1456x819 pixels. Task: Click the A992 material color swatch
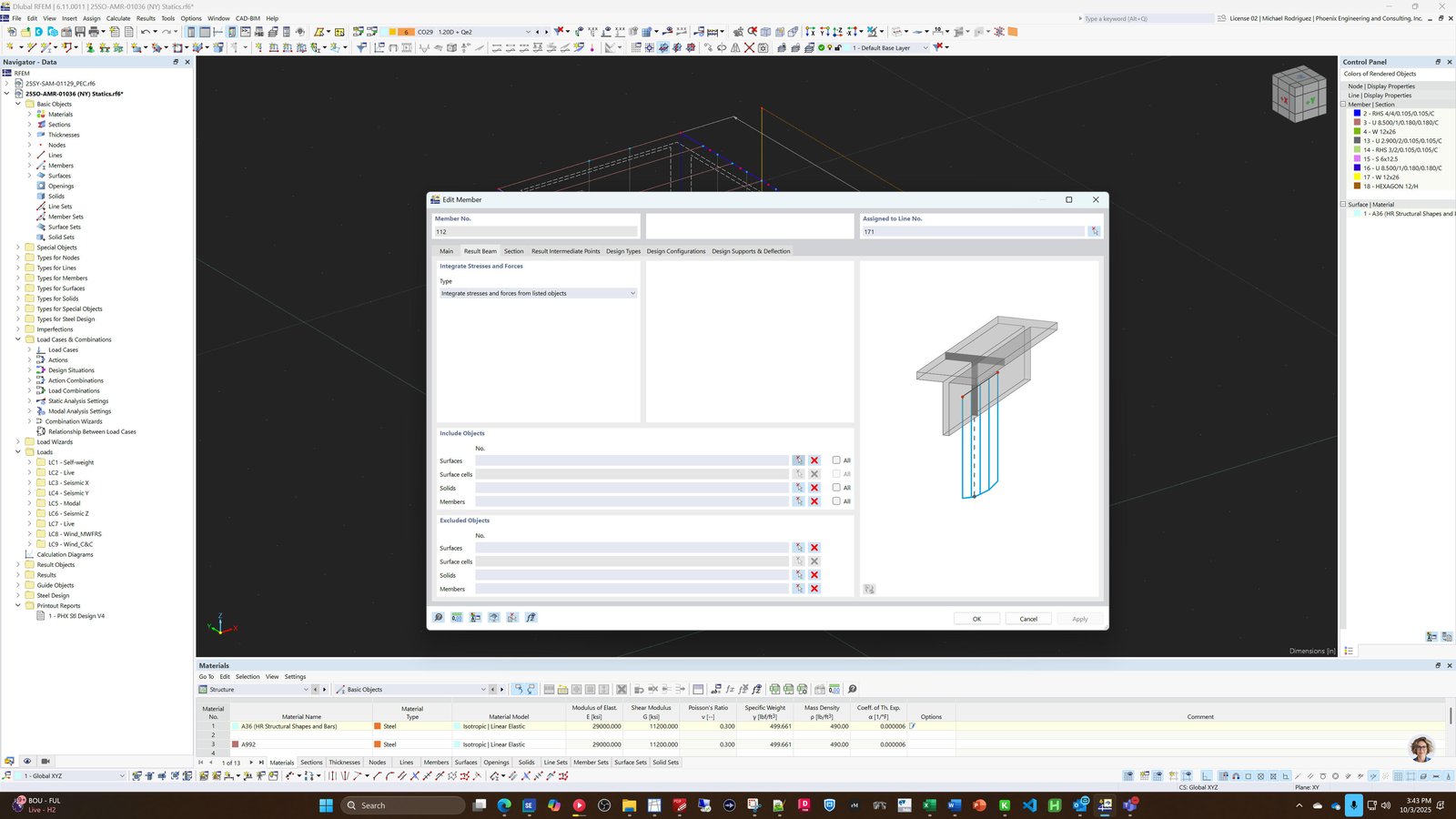(235, 744)
